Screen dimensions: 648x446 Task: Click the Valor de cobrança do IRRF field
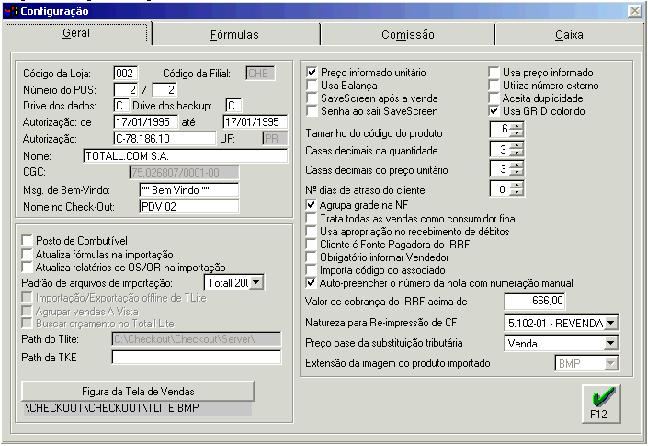pos(534,301)
